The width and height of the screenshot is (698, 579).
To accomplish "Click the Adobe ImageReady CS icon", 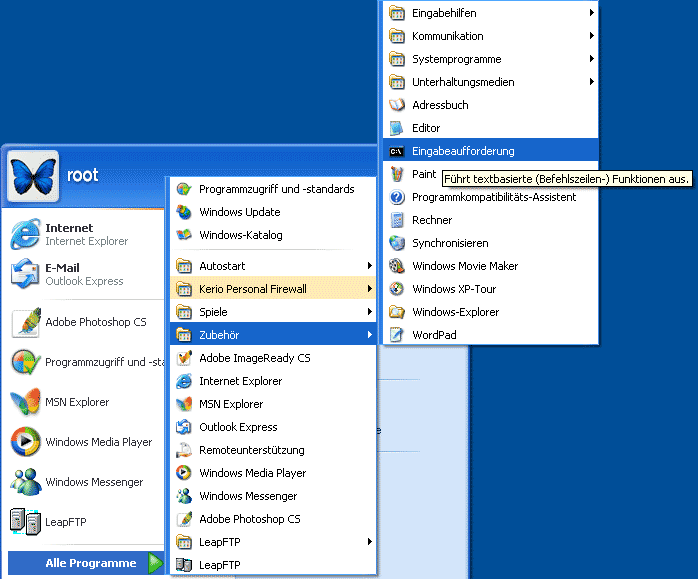I will (x=183, y=358).
